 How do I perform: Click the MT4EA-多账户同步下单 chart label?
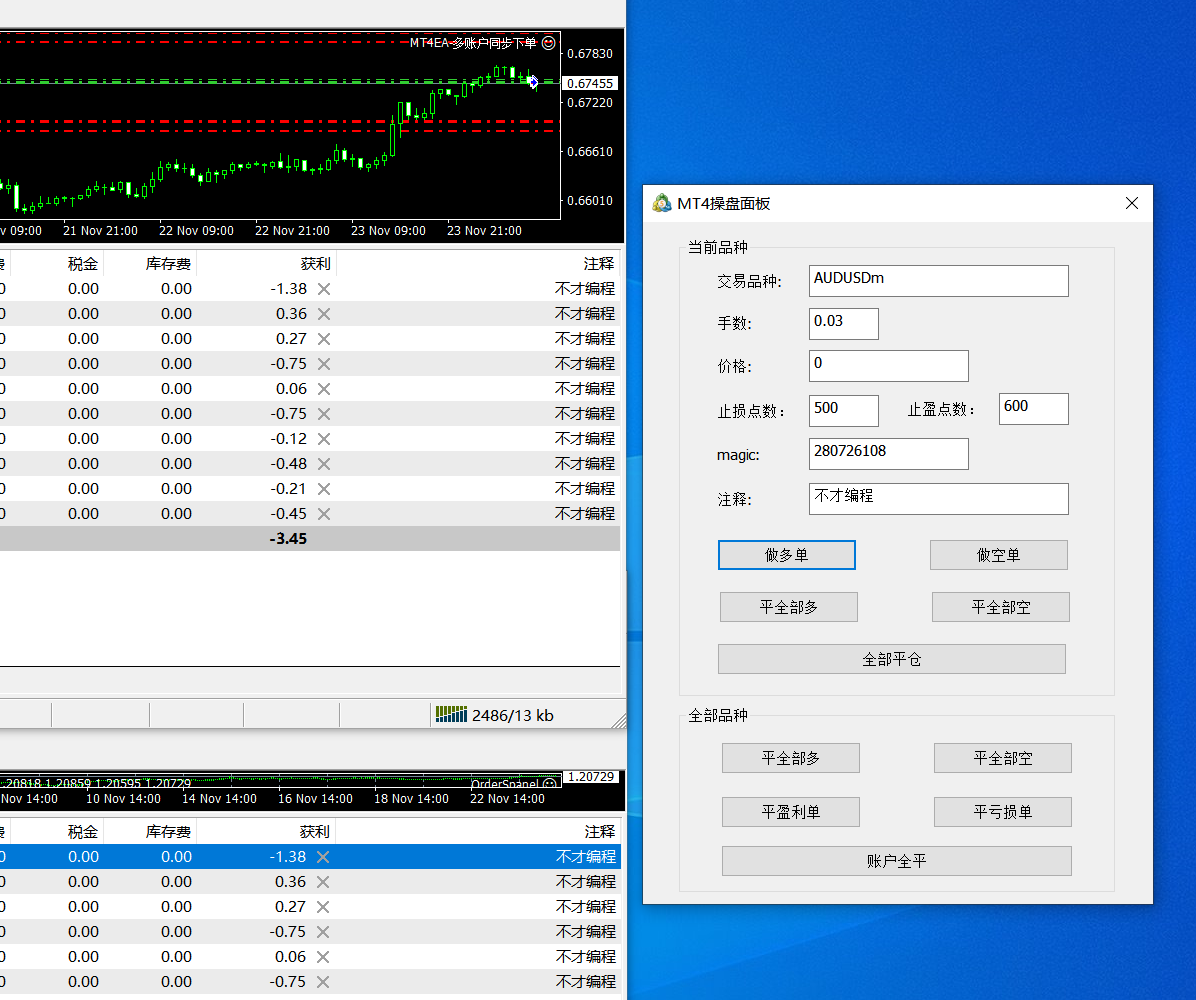pos(473,43)
